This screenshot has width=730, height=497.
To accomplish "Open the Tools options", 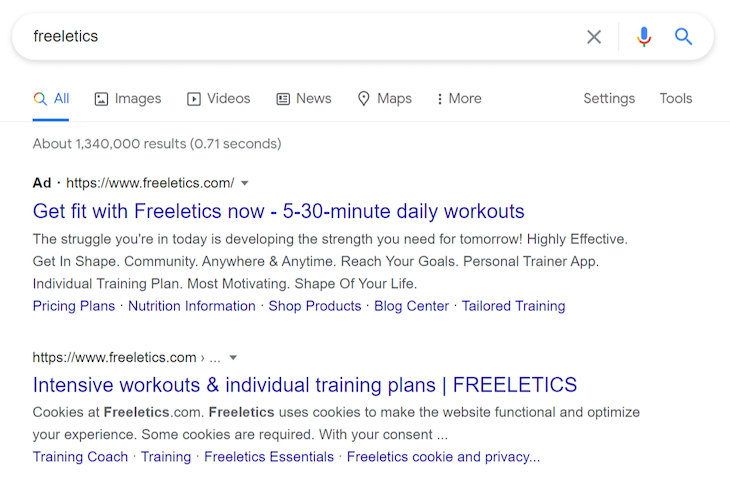I will (x=676, y=99).
